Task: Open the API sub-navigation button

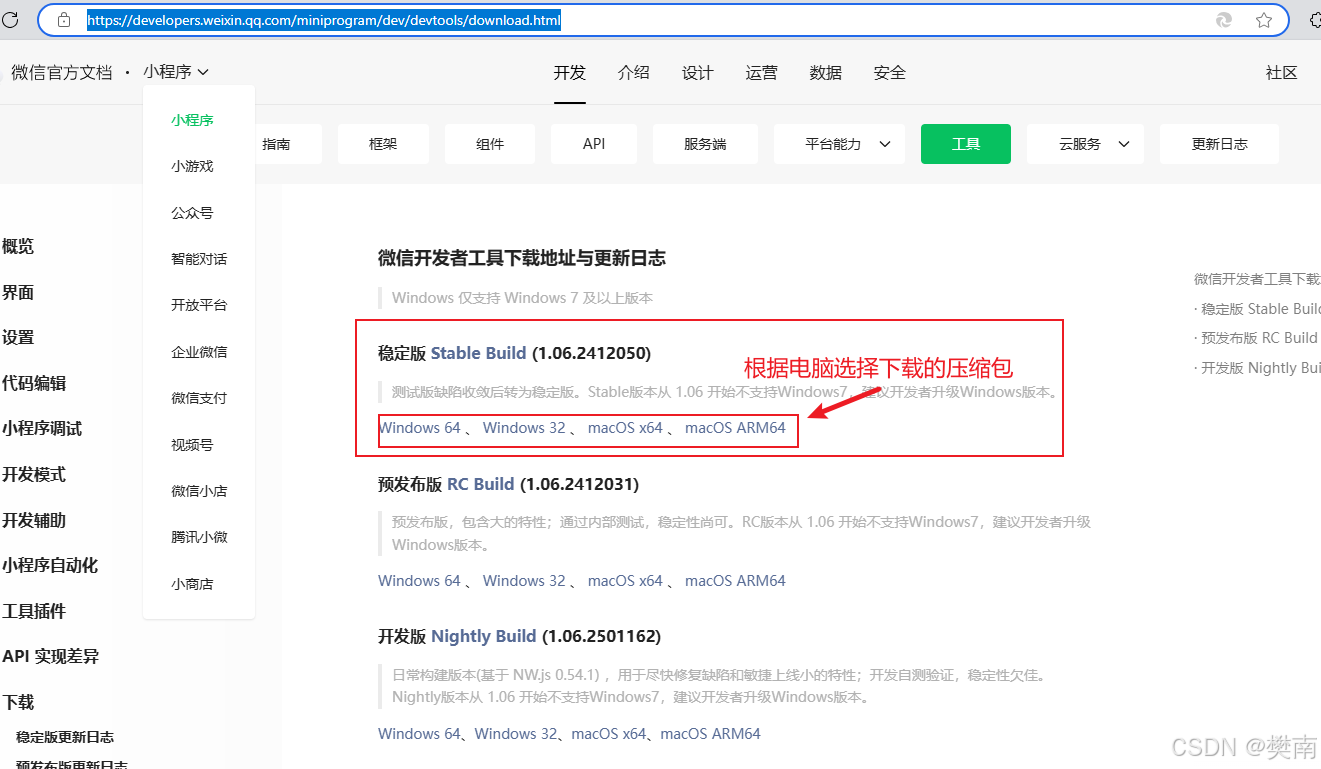Action: pos(594,144)
